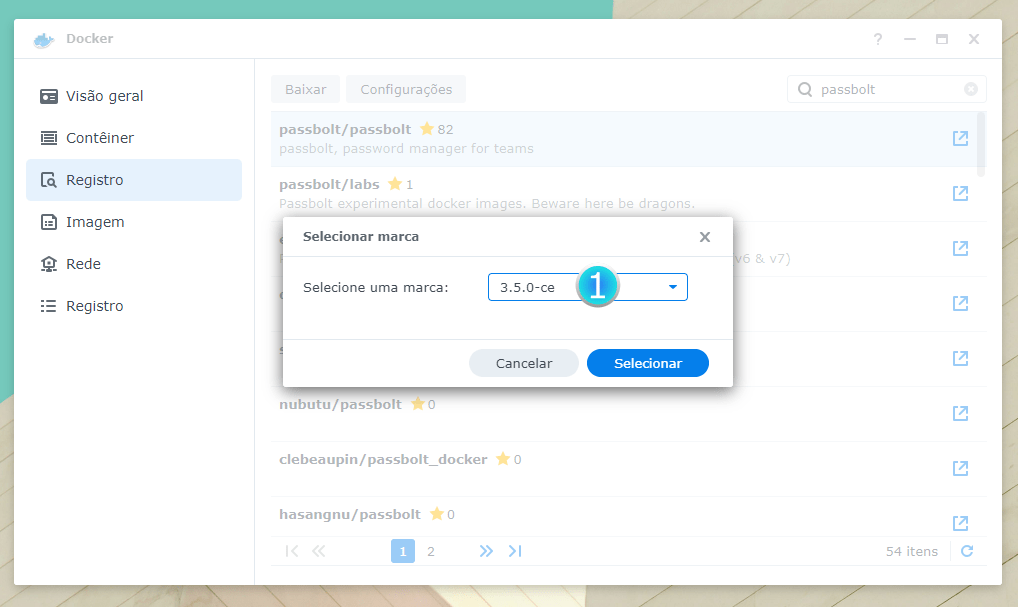Viewport: 1018px width, 607px height.
Task: Go to results page 2
Action: [x=431, y=551]
